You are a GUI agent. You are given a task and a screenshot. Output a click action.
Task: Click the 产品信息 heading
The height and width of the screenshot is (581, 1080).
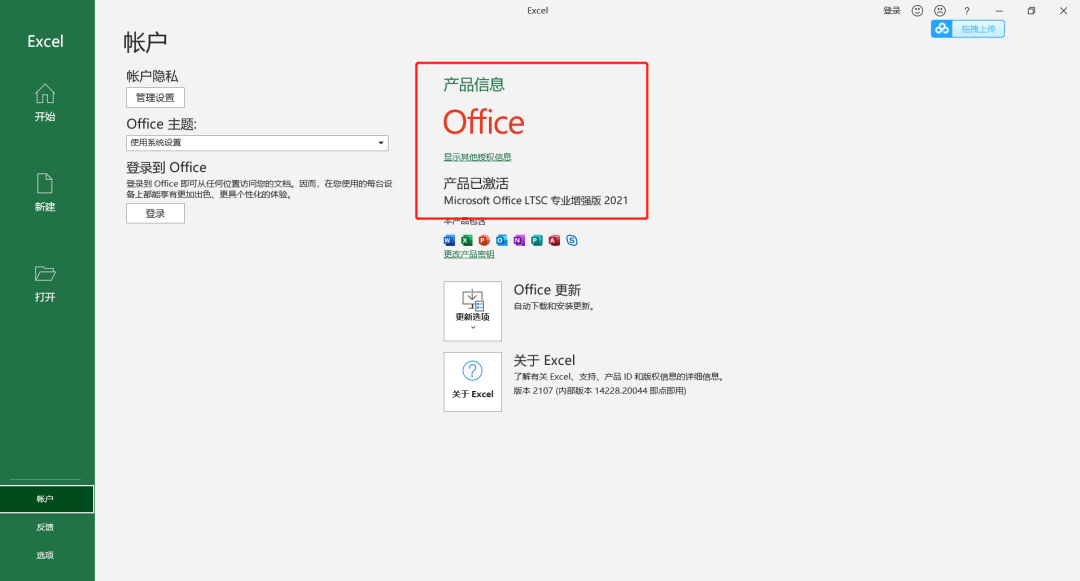point(474,85)
